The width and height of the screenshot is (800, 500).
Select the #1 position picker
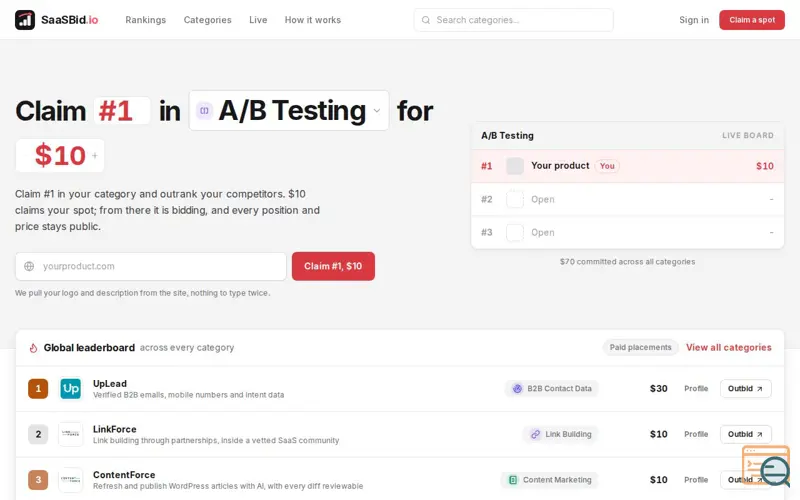coord(122,111)
